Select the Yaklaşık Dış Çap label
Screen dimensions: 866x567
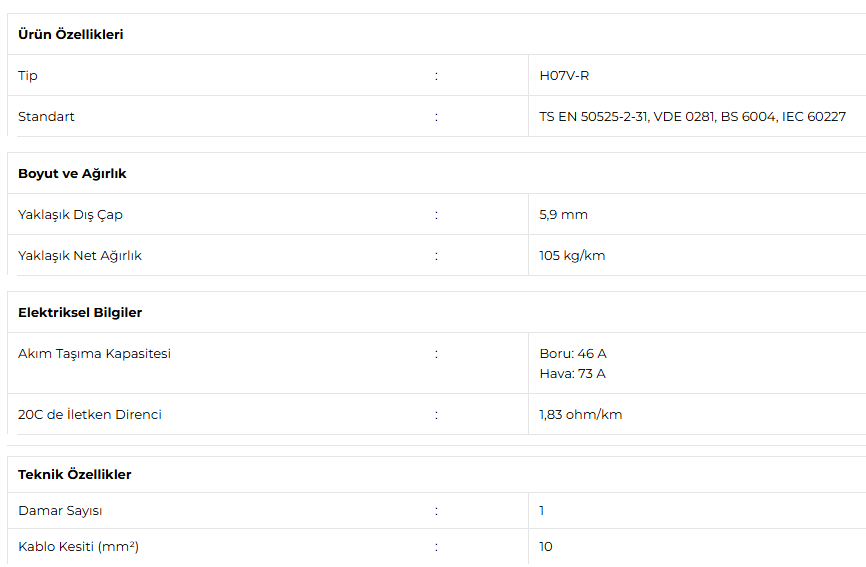70,215
